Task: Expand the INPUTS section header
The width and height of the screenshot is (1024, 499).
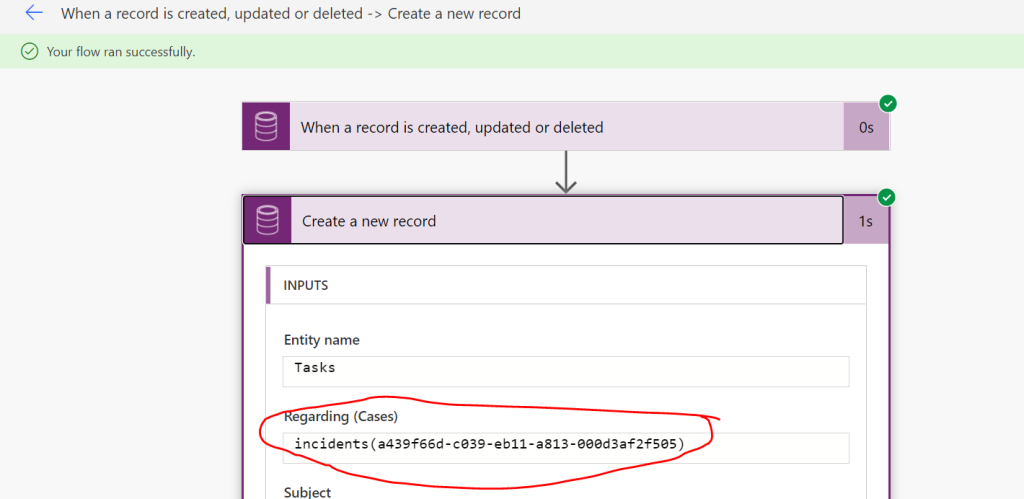Action: pos(306,285)
